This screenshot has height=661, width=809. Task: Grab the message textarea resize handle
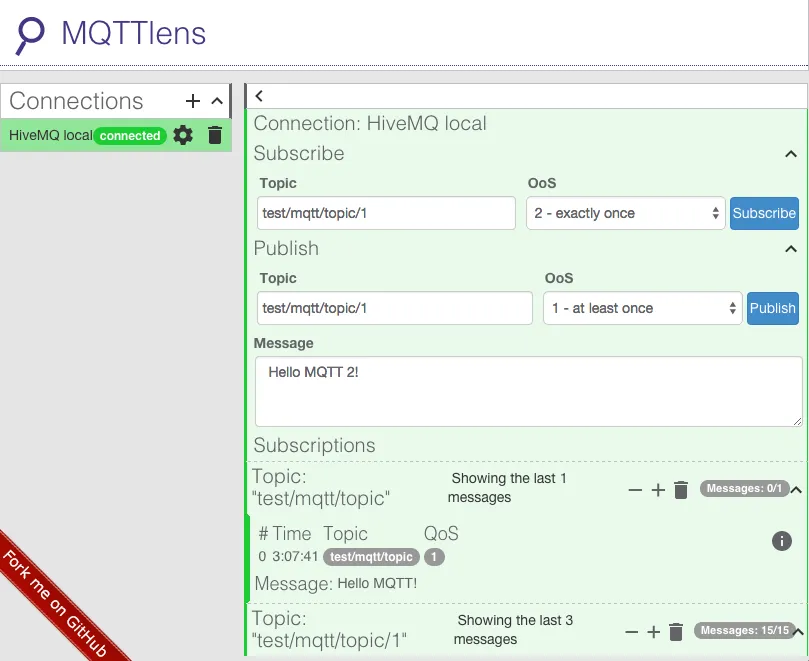[797, 422]
